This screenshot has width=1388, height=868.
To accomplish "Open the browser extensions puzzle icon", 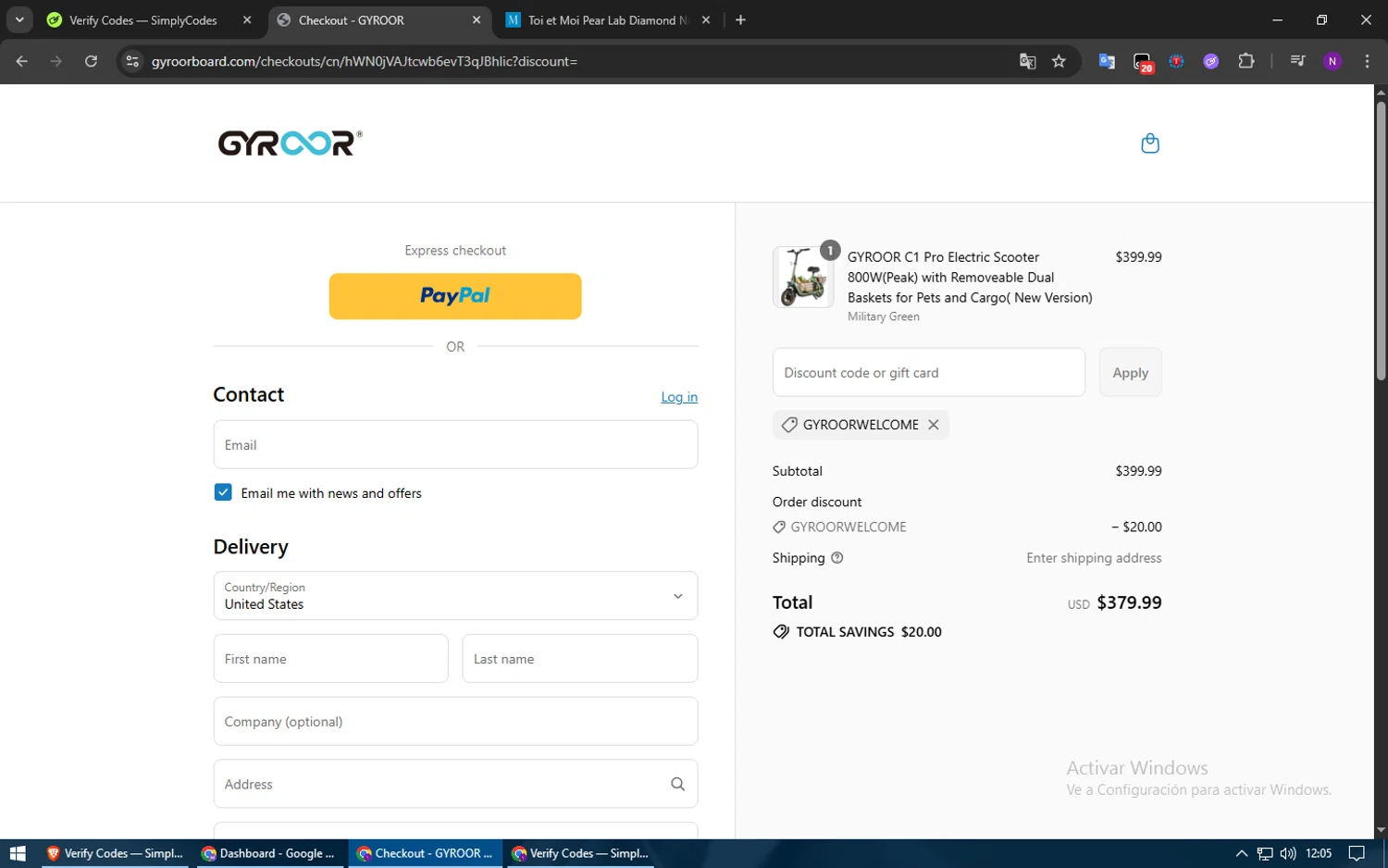I will [1246, 61].
